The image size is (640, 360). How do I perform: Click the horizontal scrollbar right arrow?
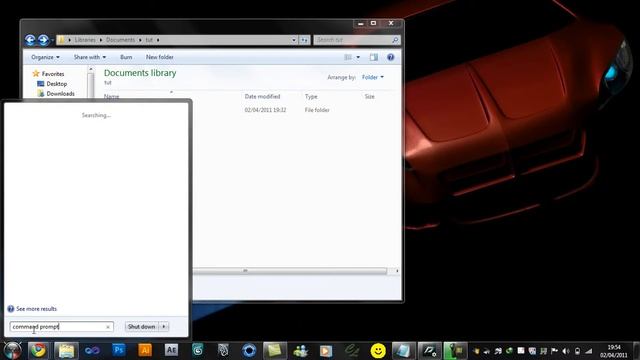pos(397,271)
